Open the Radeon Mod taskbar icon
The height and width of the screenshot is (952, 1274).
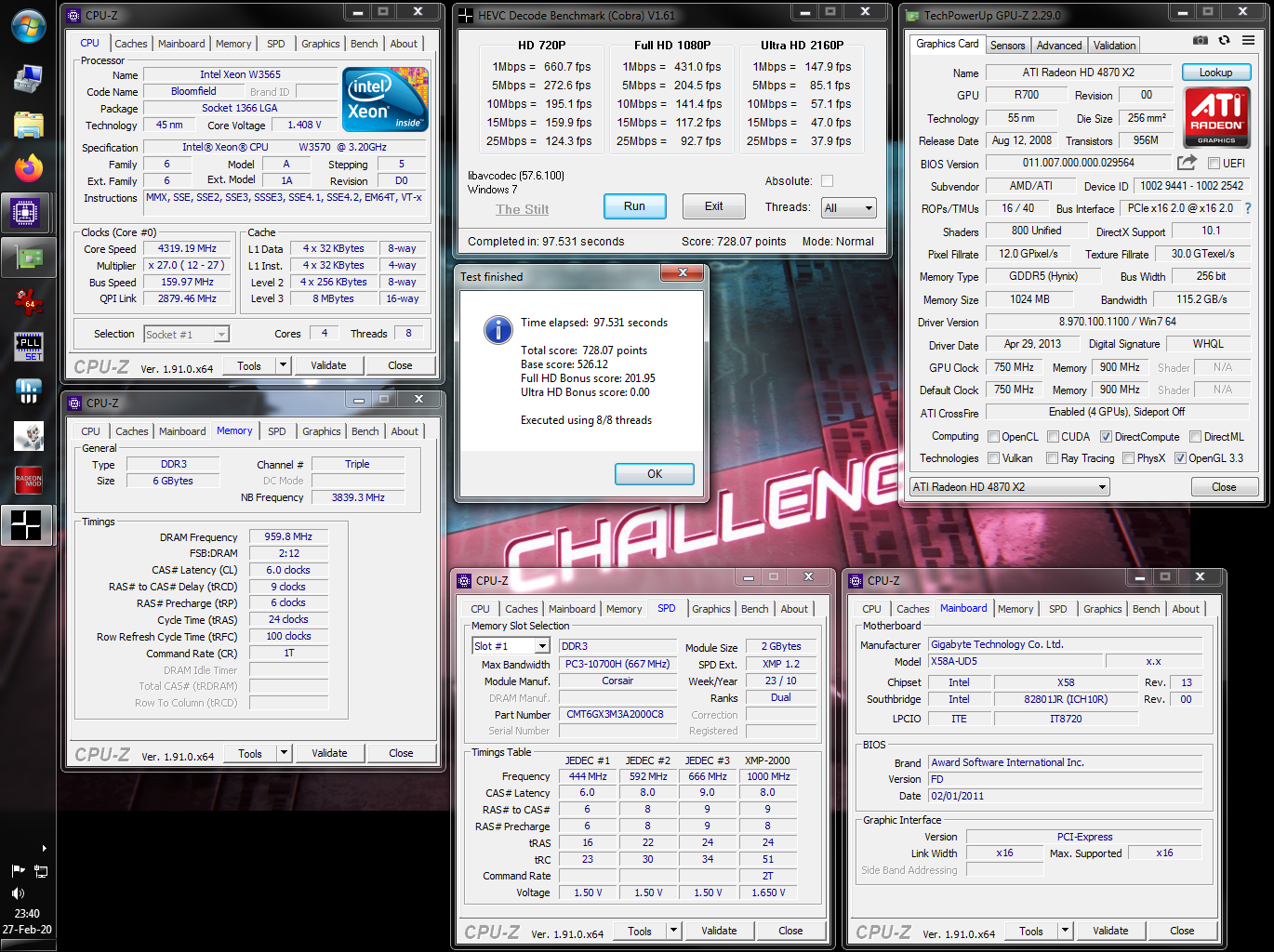coord(28,480)
